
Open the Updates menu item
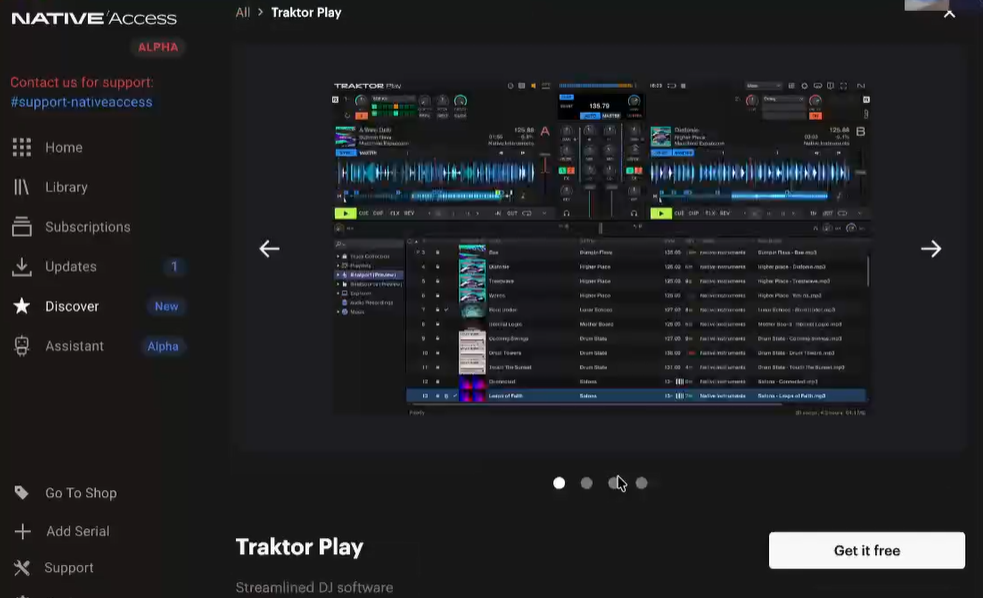click(x=71, y=267)
